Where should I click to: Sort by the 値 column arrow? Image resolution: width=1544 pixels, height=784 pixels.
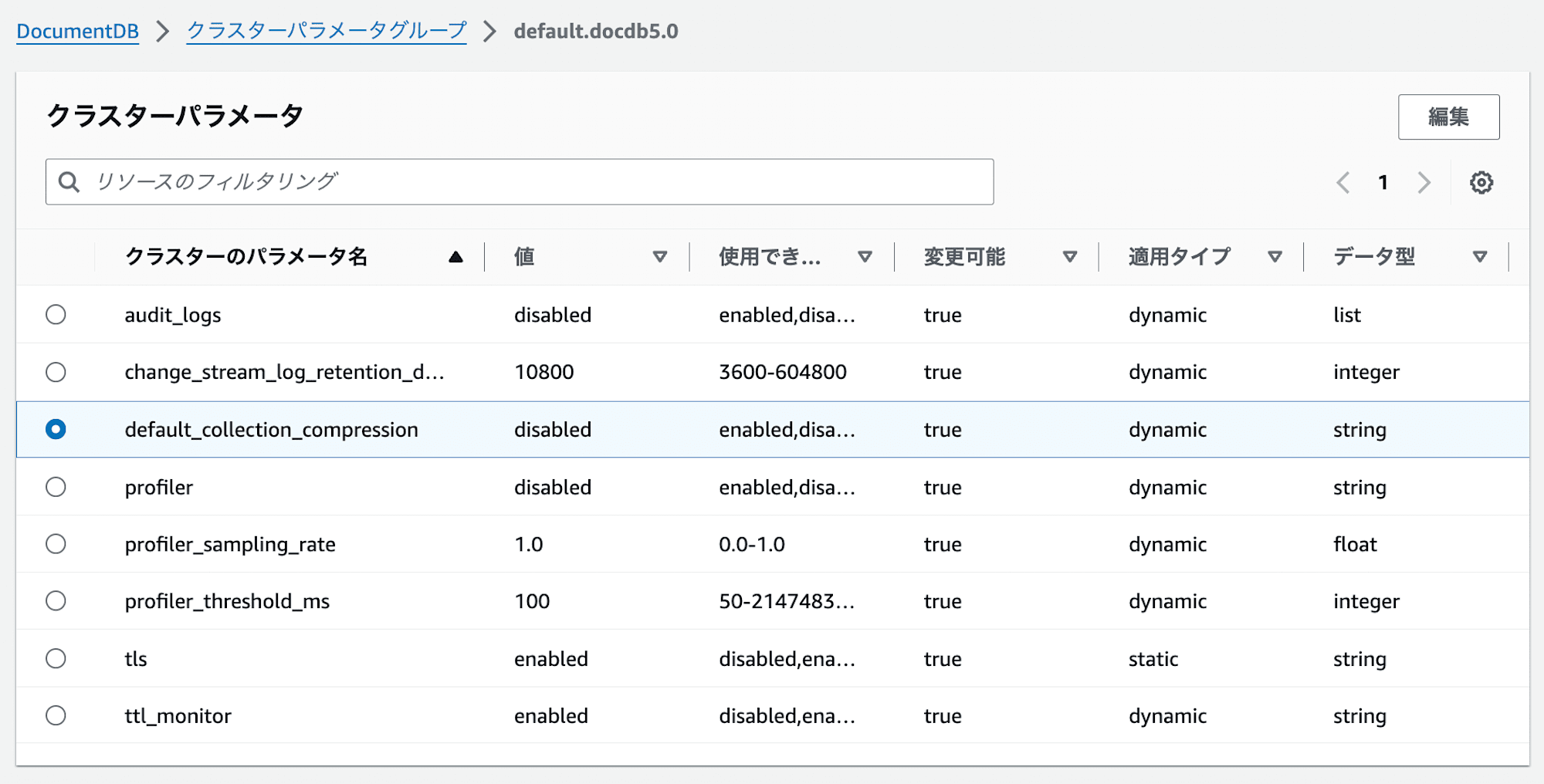point(660,257)
